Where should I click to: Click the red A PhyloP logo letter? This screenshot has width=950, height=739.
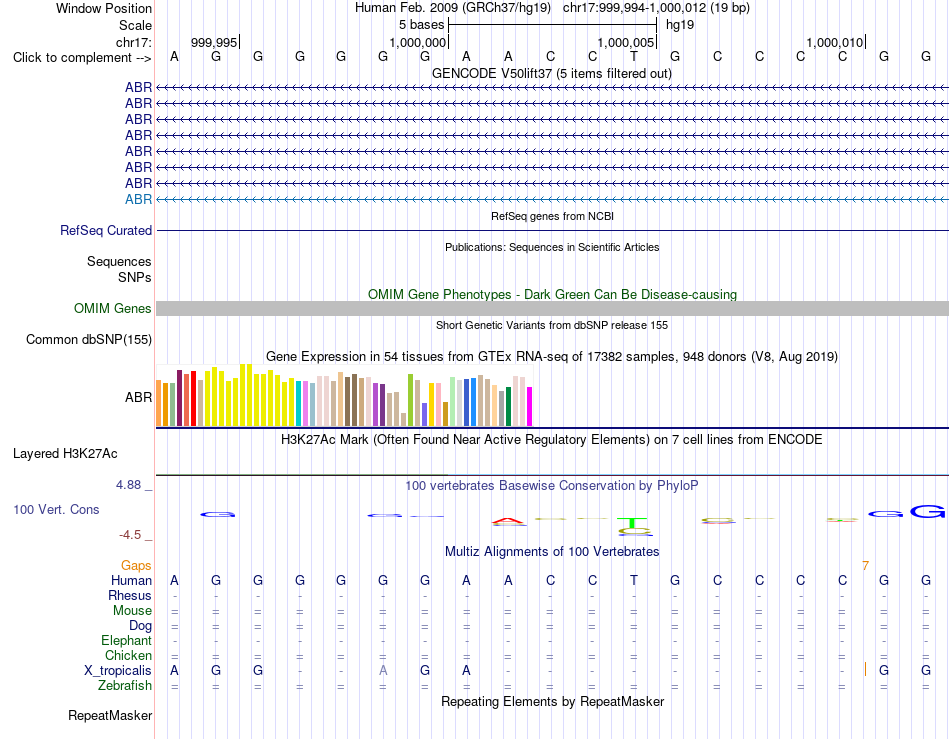pyautogui.click(x=509, y=521)
